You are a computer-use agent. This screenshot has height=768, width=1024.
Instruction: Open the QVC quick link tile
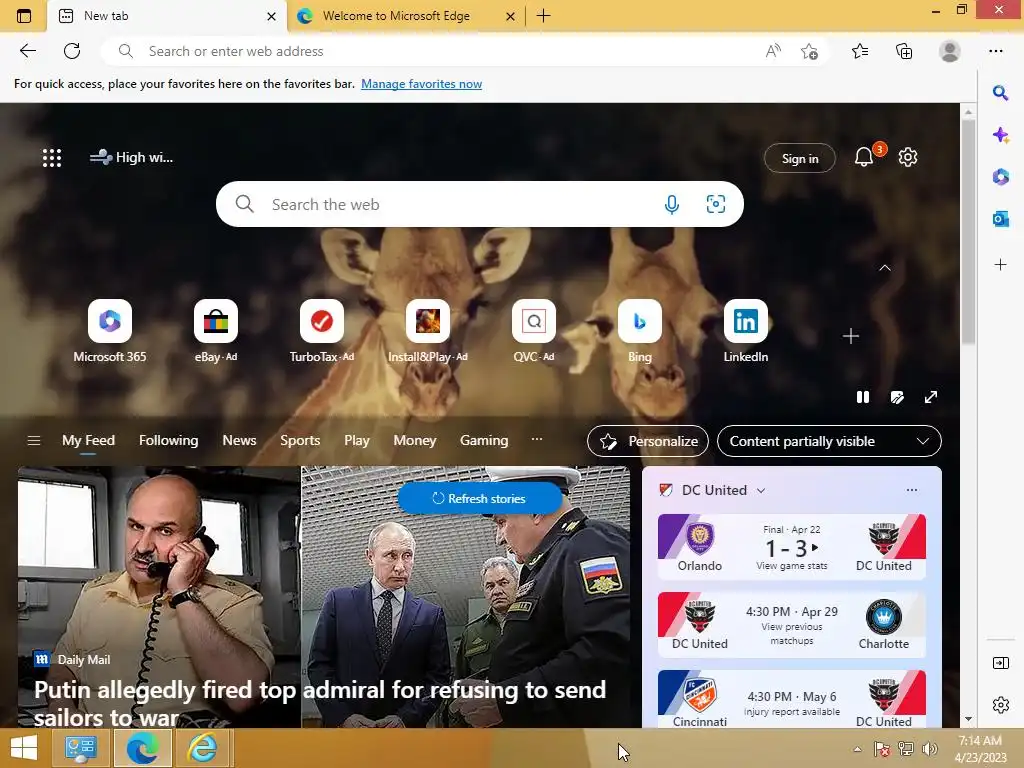tap(534, 331)
